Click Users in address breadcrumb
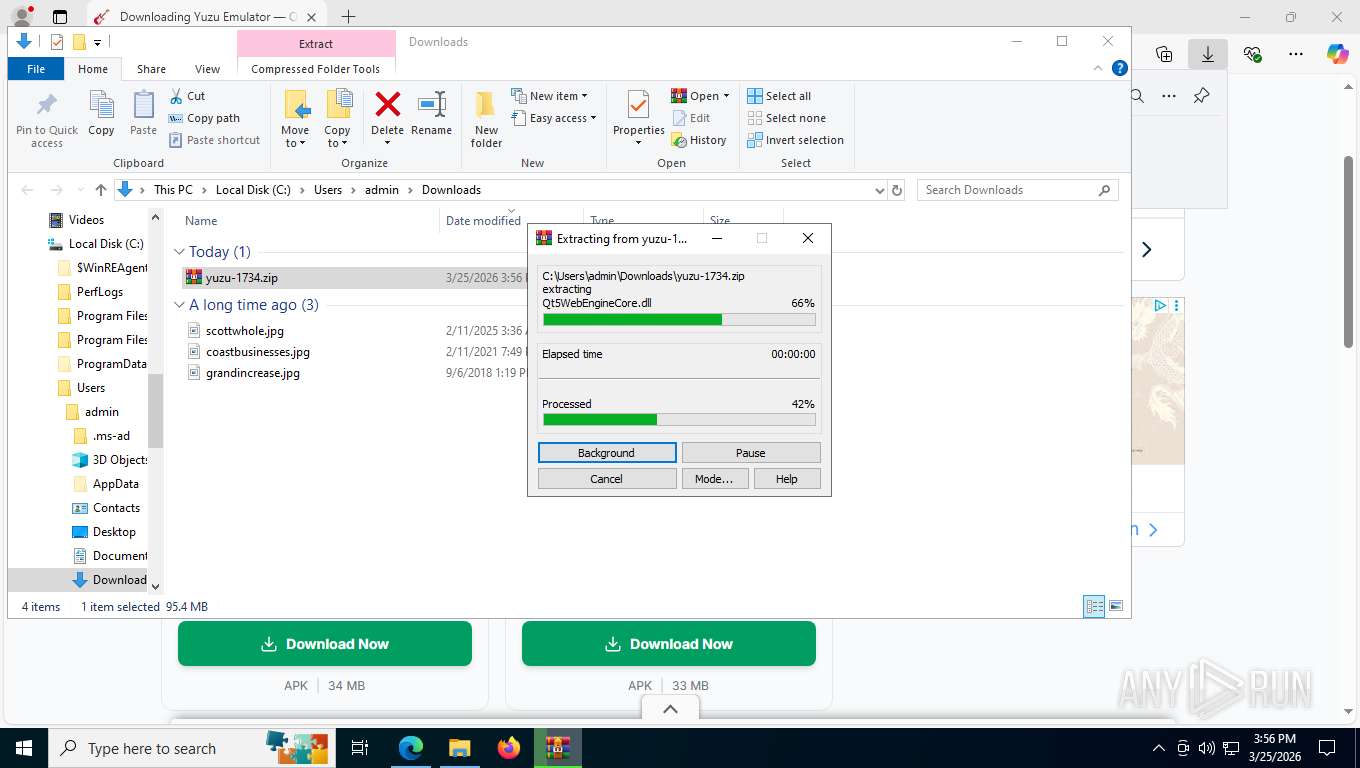The image size is (1360, 768). tap(328, 190)
